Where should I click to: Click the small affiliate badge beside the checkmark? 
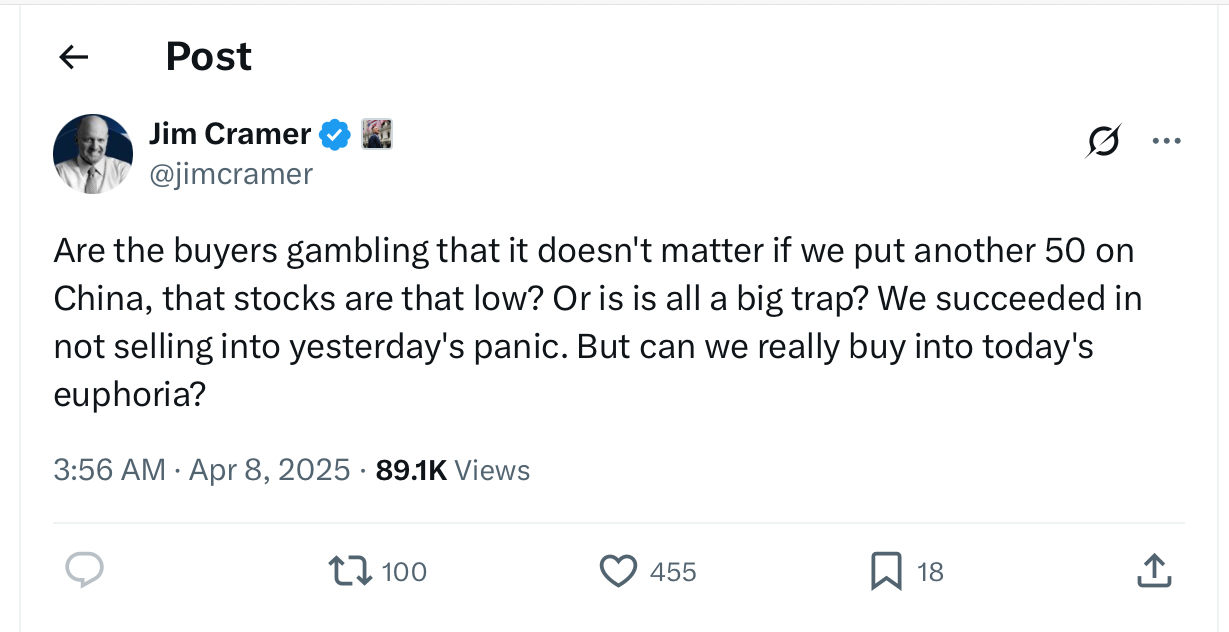[376, 134]
